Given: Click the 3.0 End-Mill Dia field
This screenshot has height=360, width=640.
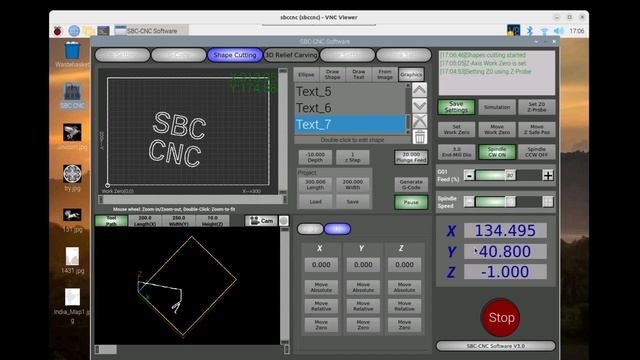Looking at the screenshot, I should coord(456,152).
